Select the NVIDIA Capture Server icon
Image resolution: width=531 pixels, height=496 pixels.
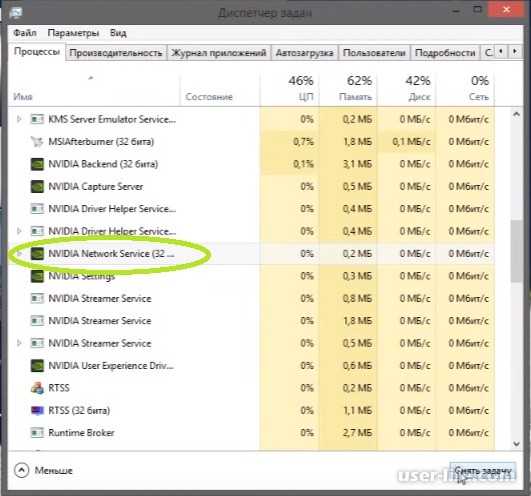pyautogui.click(x=37, y=187)
